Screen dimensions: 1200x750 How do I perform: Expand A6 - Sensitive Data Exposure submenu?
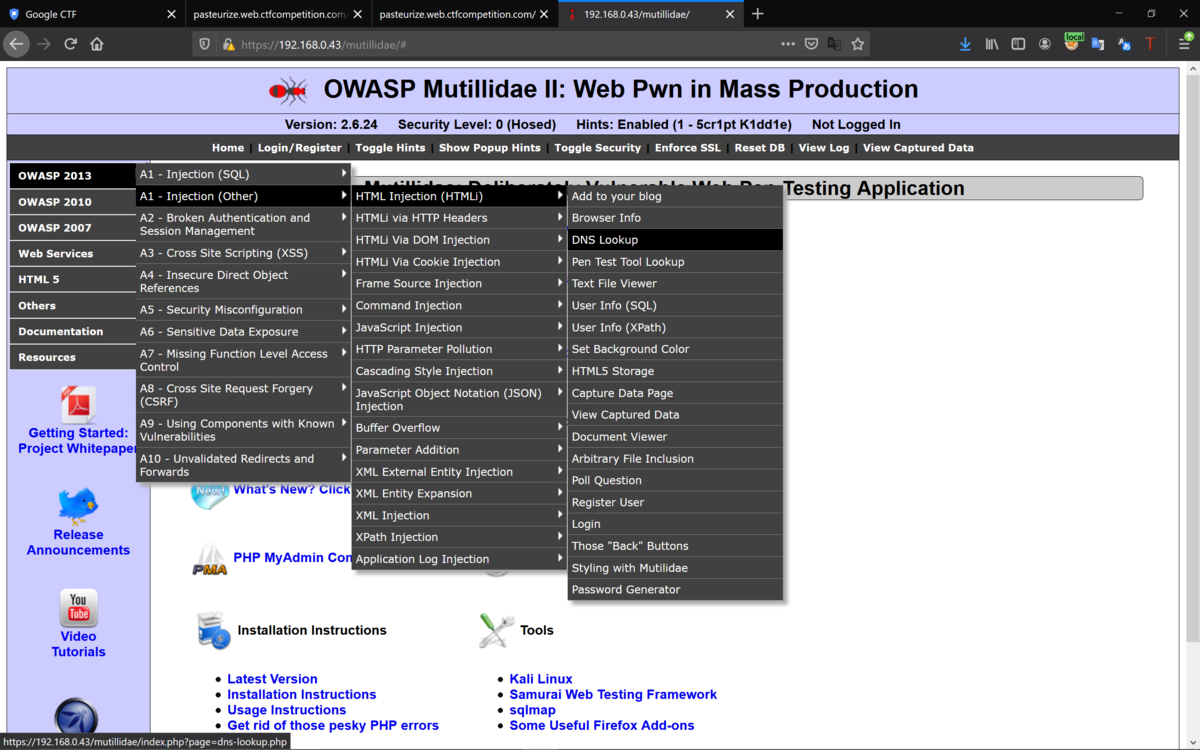pyautogui.click(x=243, y=332)
